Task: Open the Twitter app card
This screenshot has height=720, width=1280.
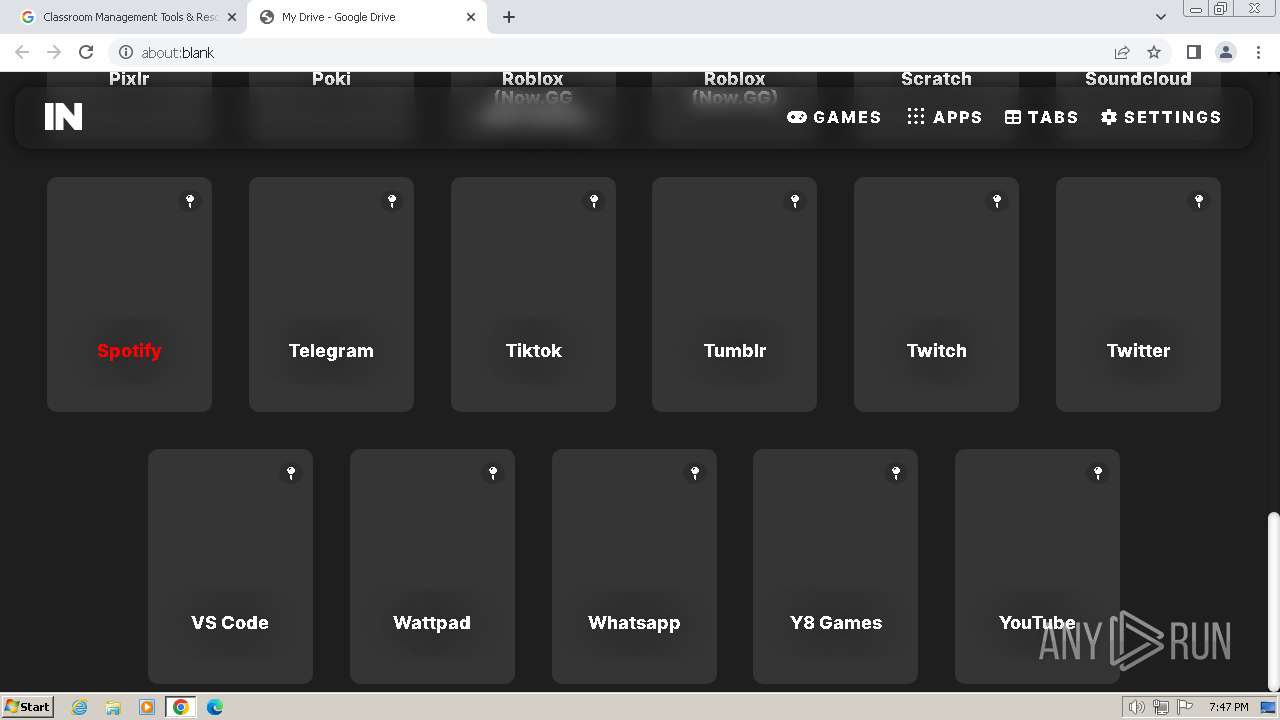Action: [1138, 294]
